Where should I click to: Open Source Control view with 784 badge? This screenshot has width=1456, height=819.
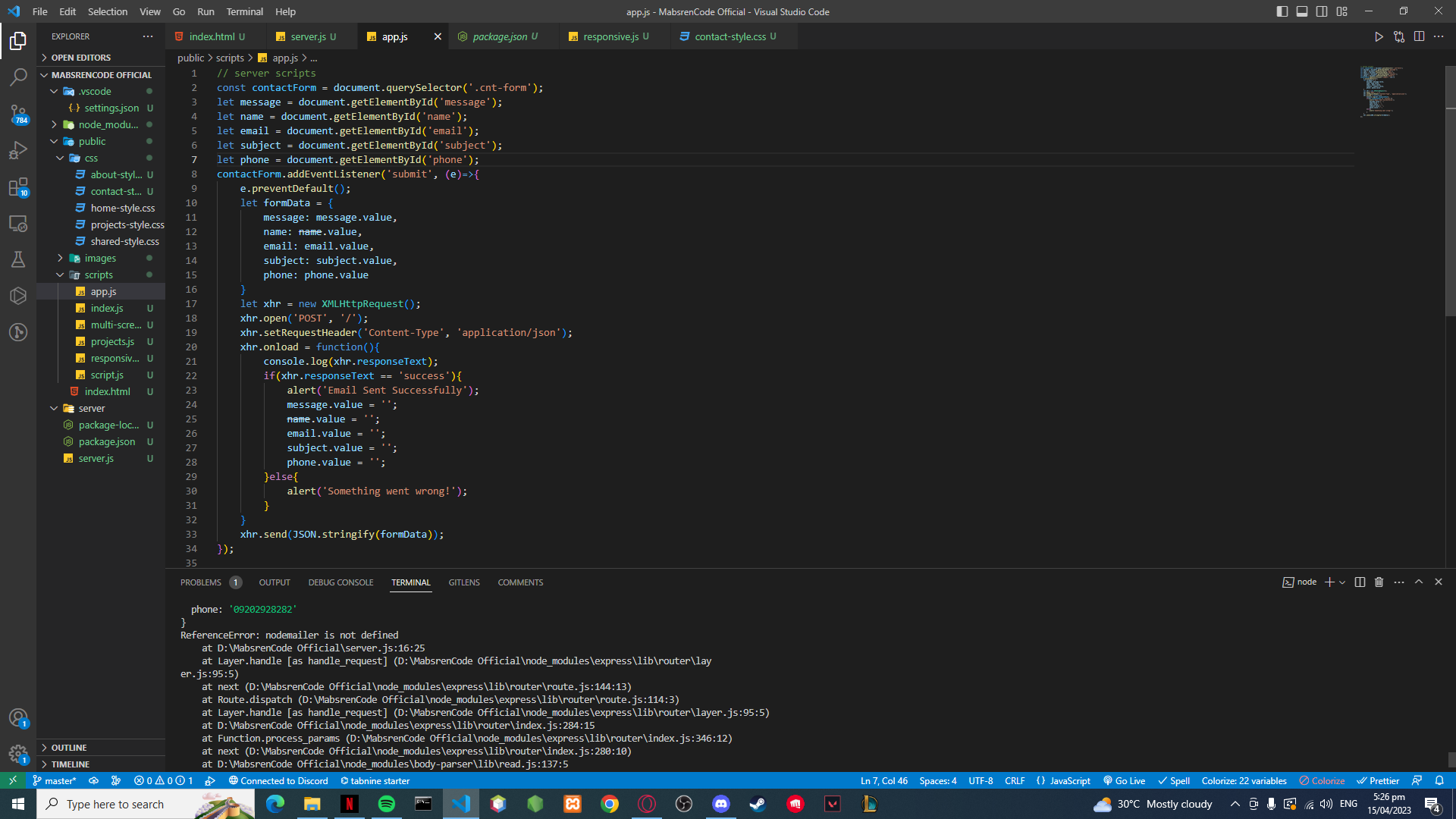coord(18,114)
